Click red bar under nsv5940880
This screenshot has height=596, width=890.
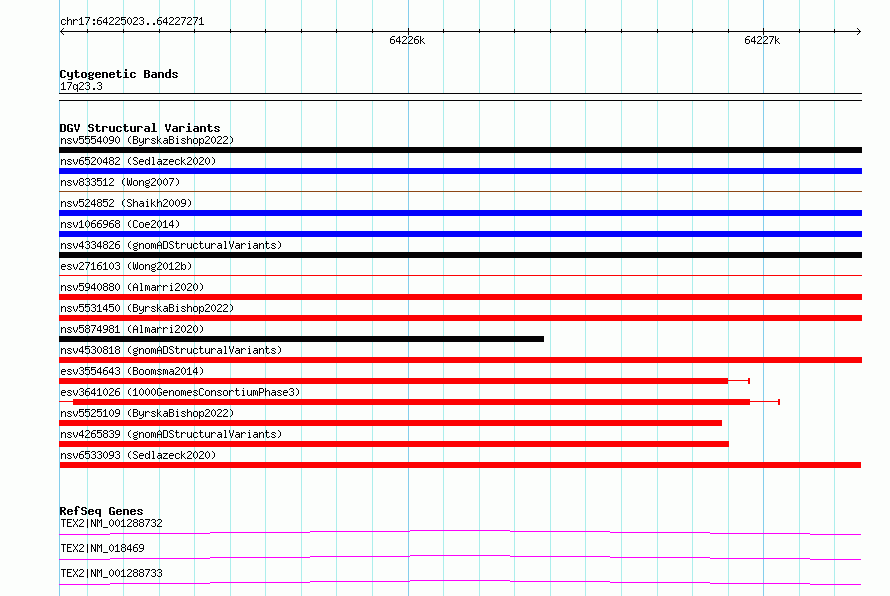tap(460, 297)
